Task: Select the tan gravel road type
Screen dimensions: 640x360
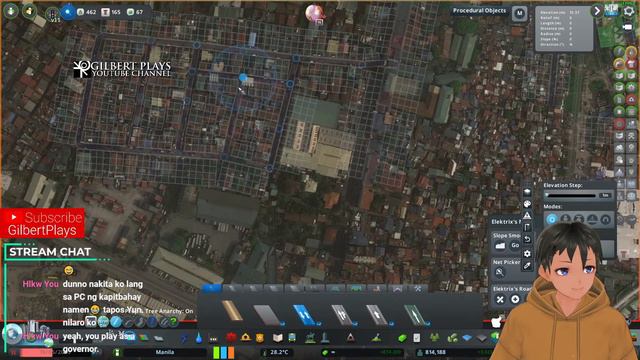Action: (232, 311)
